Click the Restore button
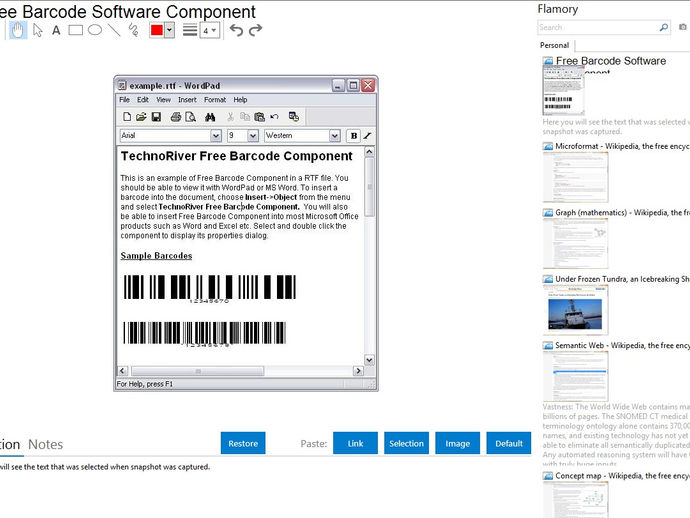Viewport: 690px width, 518px height. [x=243, y=443]
